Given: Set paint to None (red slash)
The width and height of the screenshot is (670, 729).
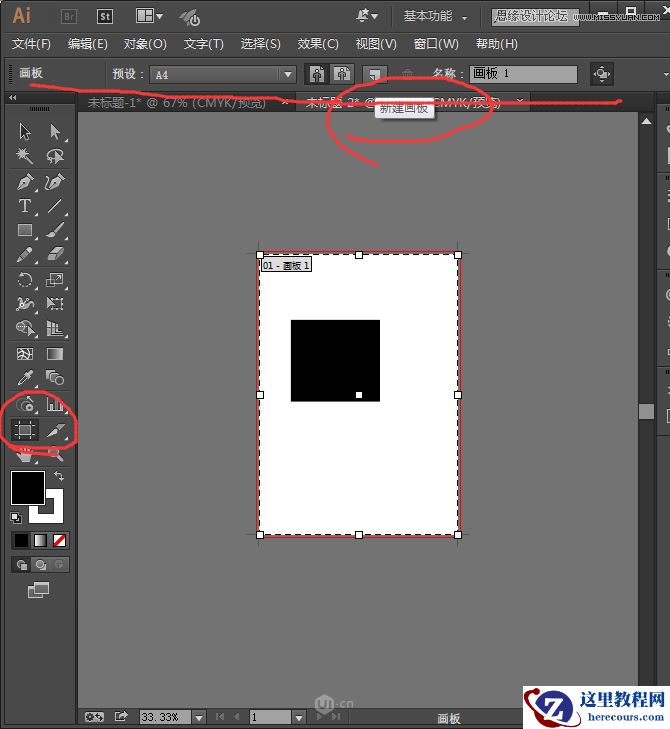Looking at the screenshot, I should point(60,540).
